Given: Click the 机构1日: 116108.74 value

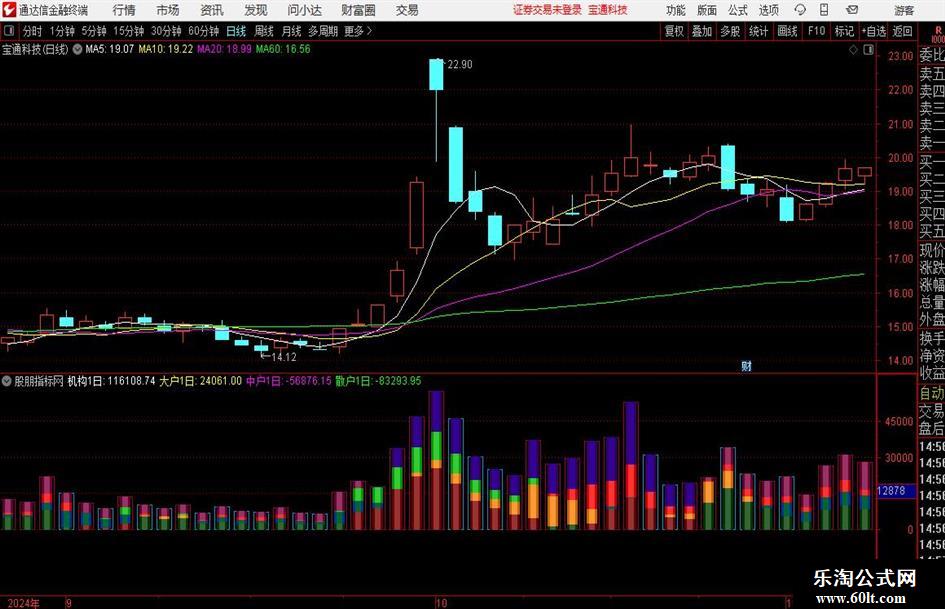Looking at the screenshot, I should tap(111, 381).
